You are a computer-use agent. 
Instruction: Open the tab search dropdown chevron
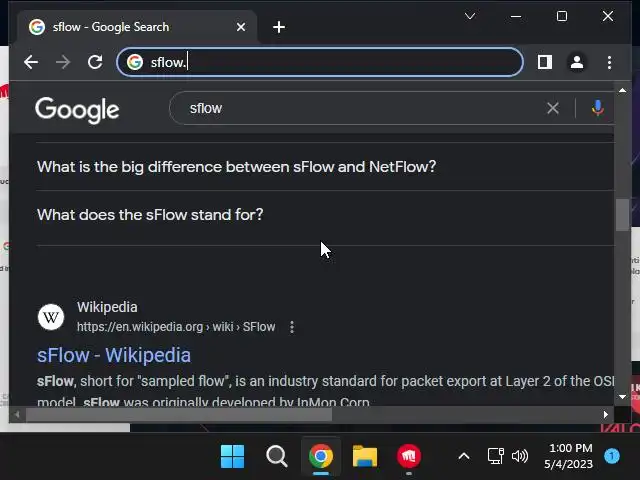[x=470, y=16]
